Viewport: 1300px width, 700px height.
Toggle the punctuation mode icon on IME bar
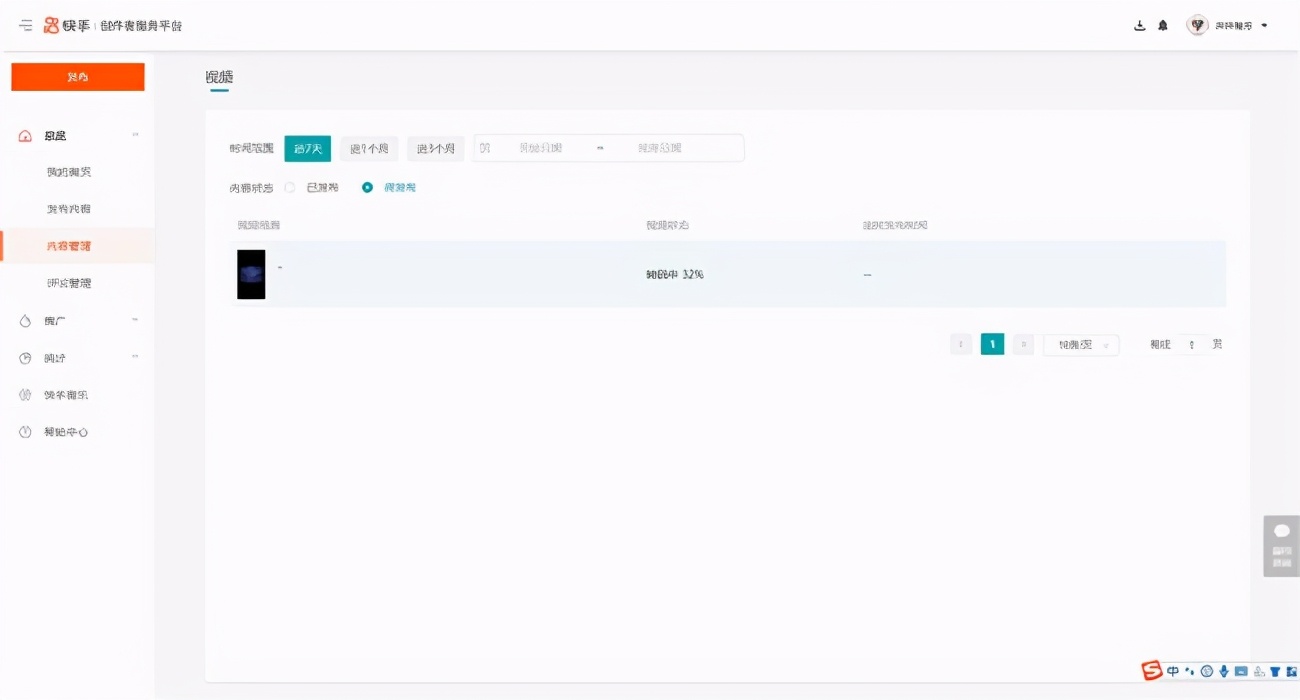pyautogui.click(x=1189, y=671)
